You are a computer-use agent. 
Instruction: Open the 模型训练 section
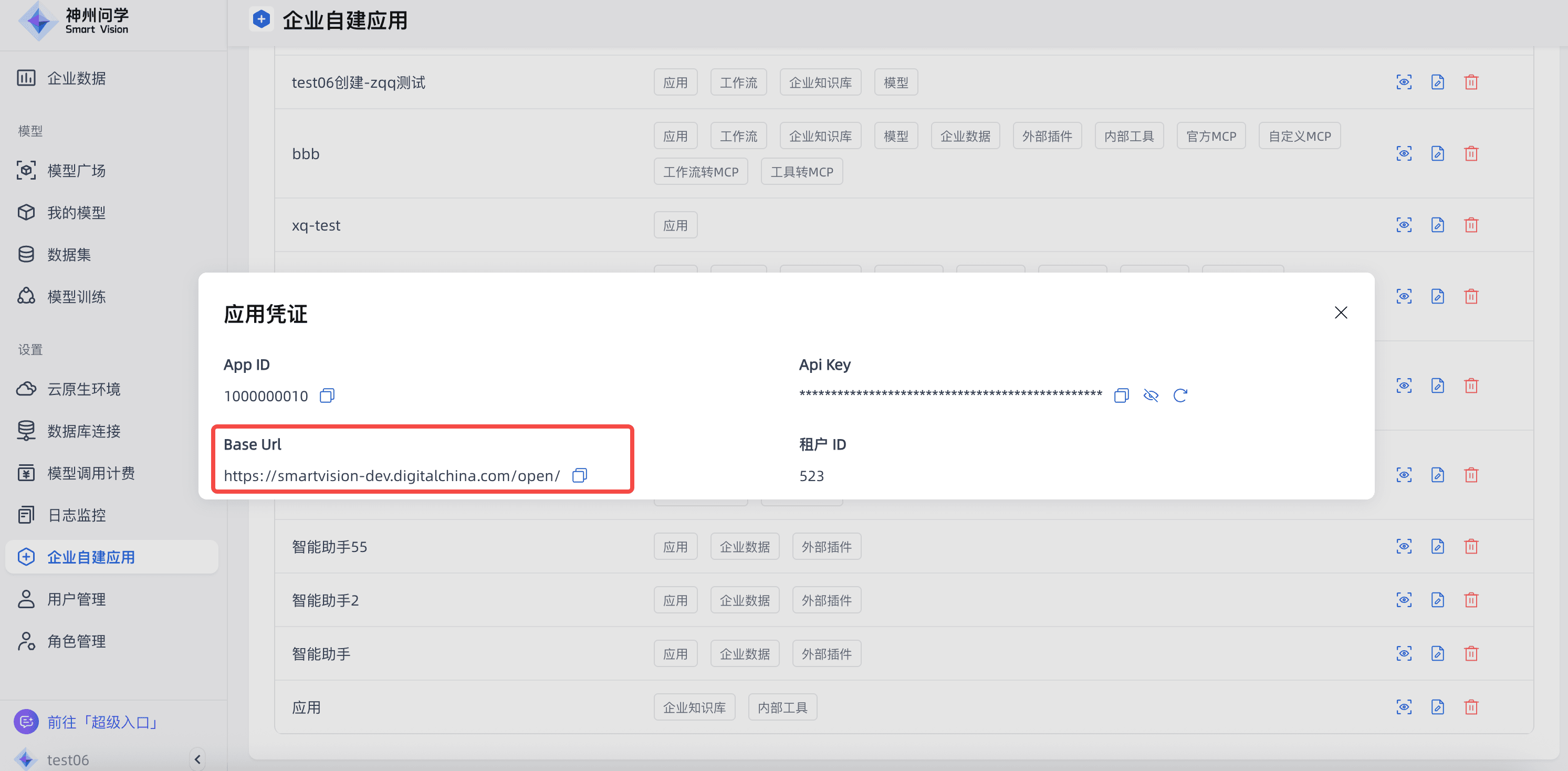click(x=76, y=297)
